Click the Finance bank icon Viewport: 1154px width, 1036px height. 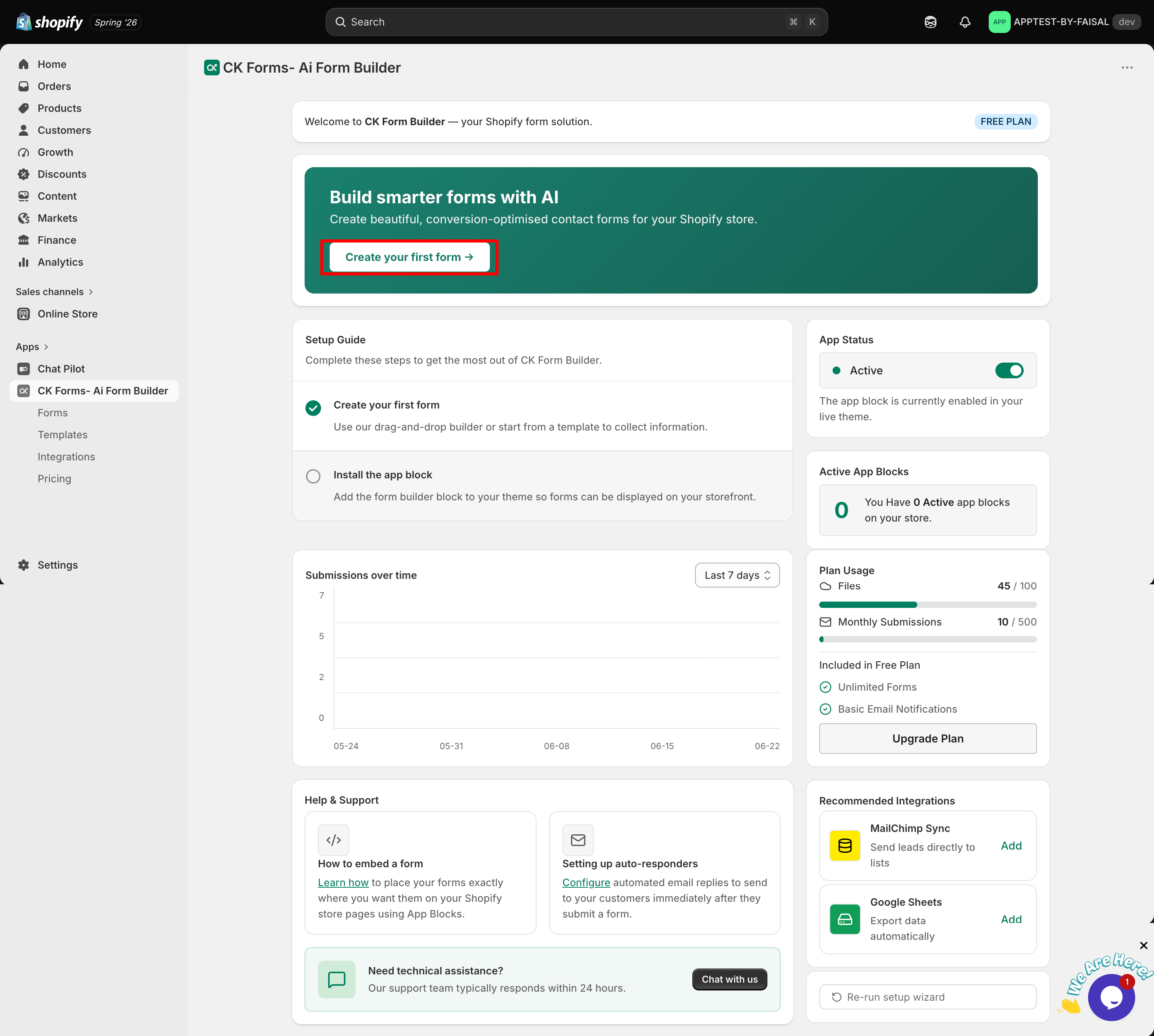23,240
